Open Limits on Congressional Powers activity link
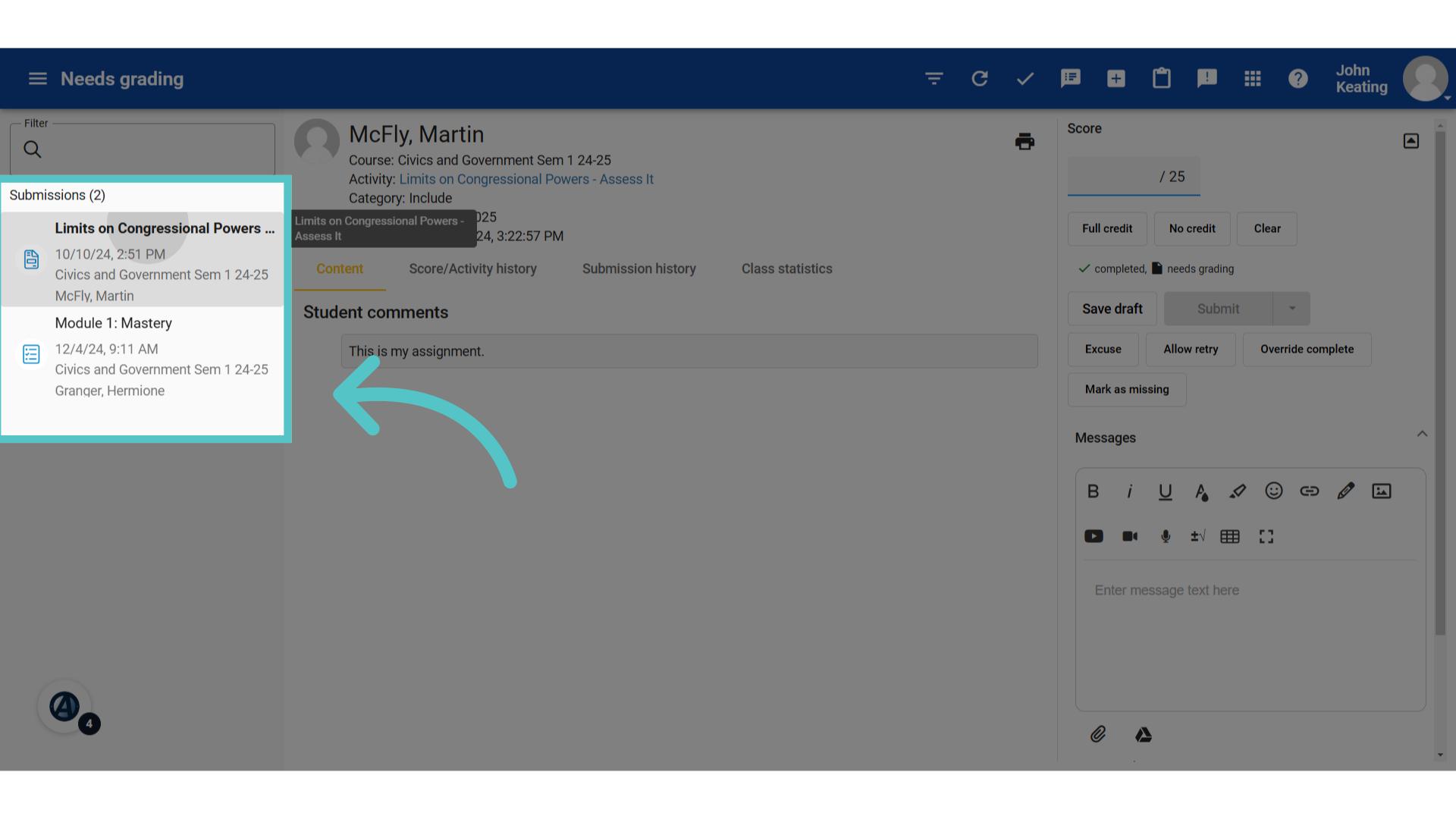This screenshot has height=819, width=1456. pyautogui.click(x=526, y=179)
